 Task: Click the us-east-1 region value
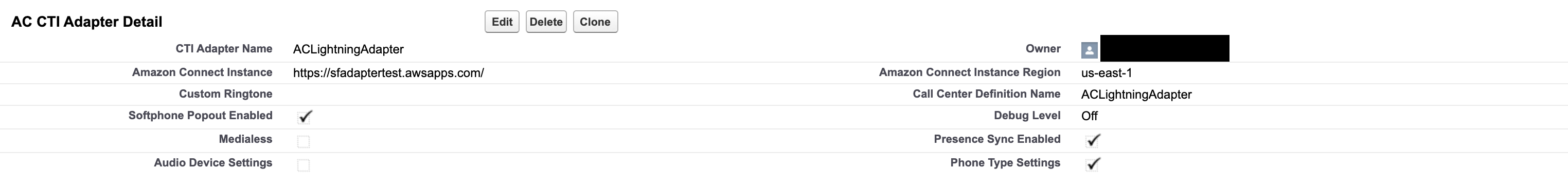[x=1107, y=73]
